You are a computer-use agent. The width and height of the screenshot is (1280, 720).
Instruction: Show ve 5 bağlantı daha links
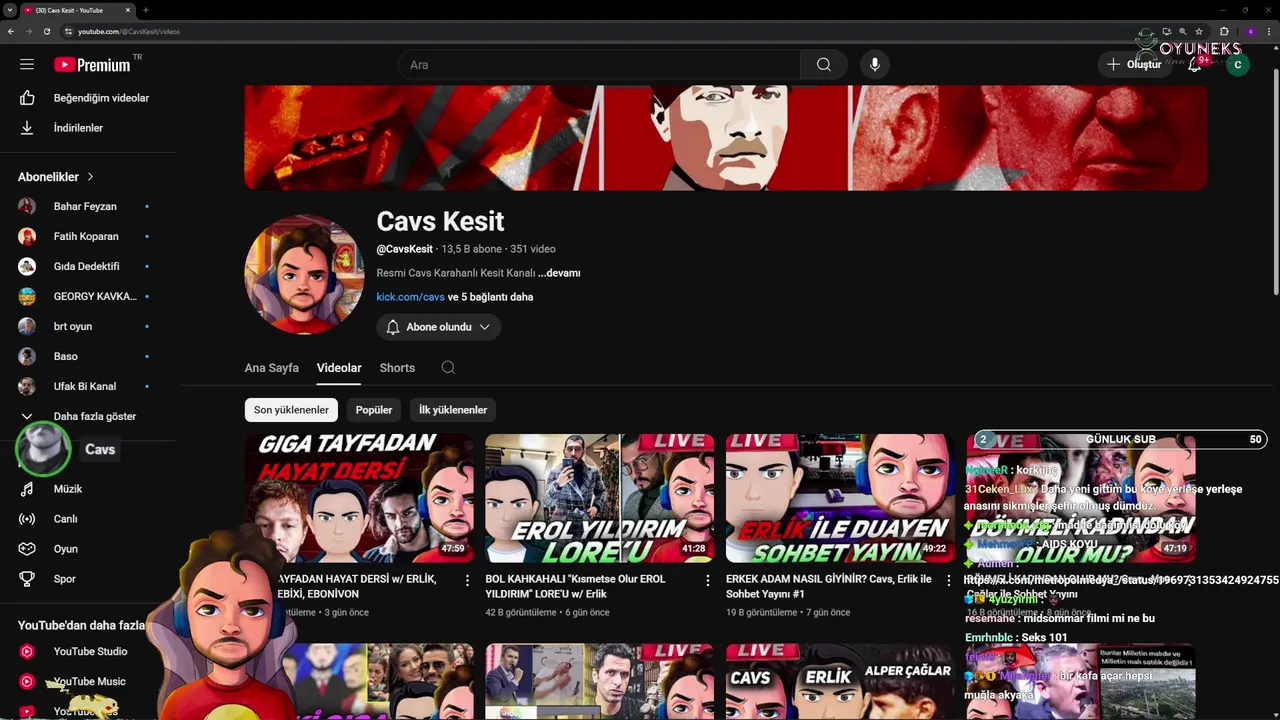(x=490, y=297)
